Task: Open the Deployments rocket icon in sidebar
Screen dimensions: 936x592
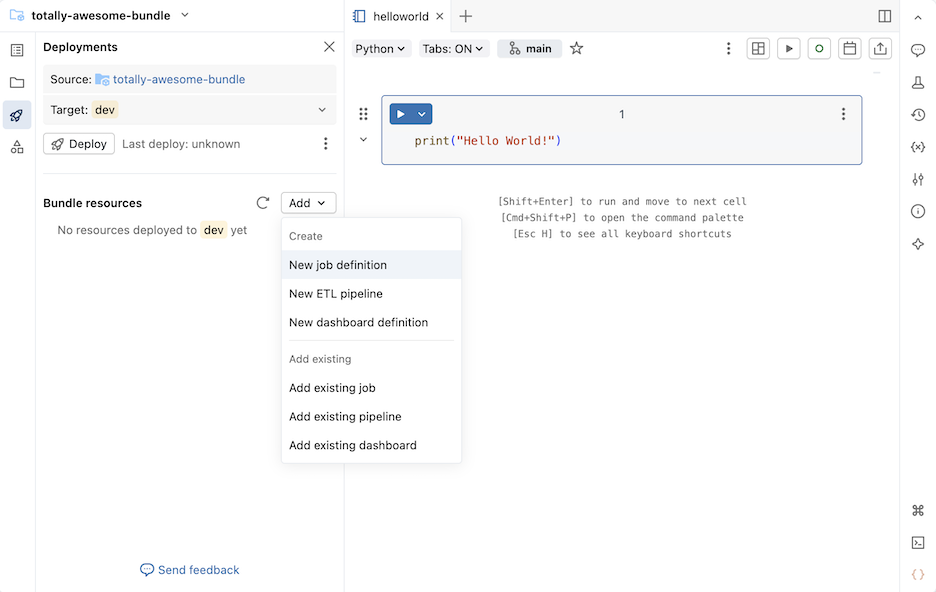Action: tap(17, 115)
